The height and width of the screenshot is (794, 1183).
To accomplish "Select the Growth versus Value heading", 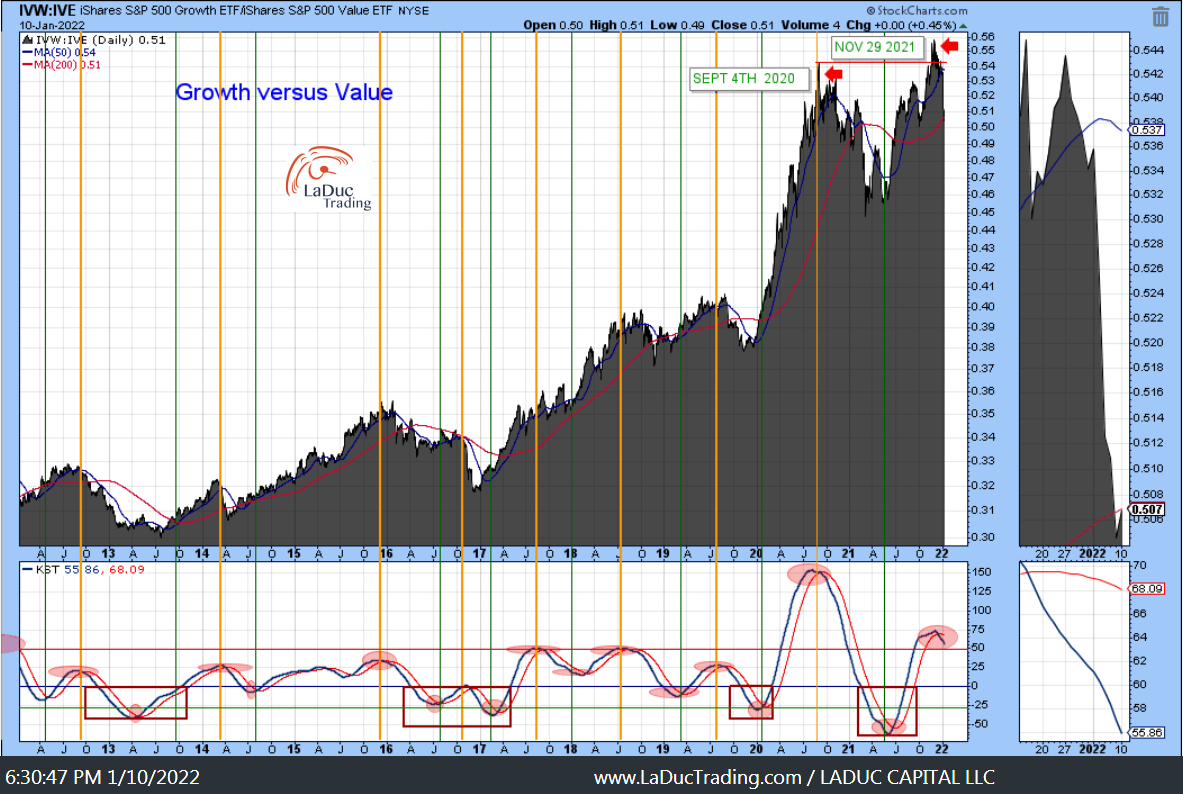I will (x=284, y=92).
